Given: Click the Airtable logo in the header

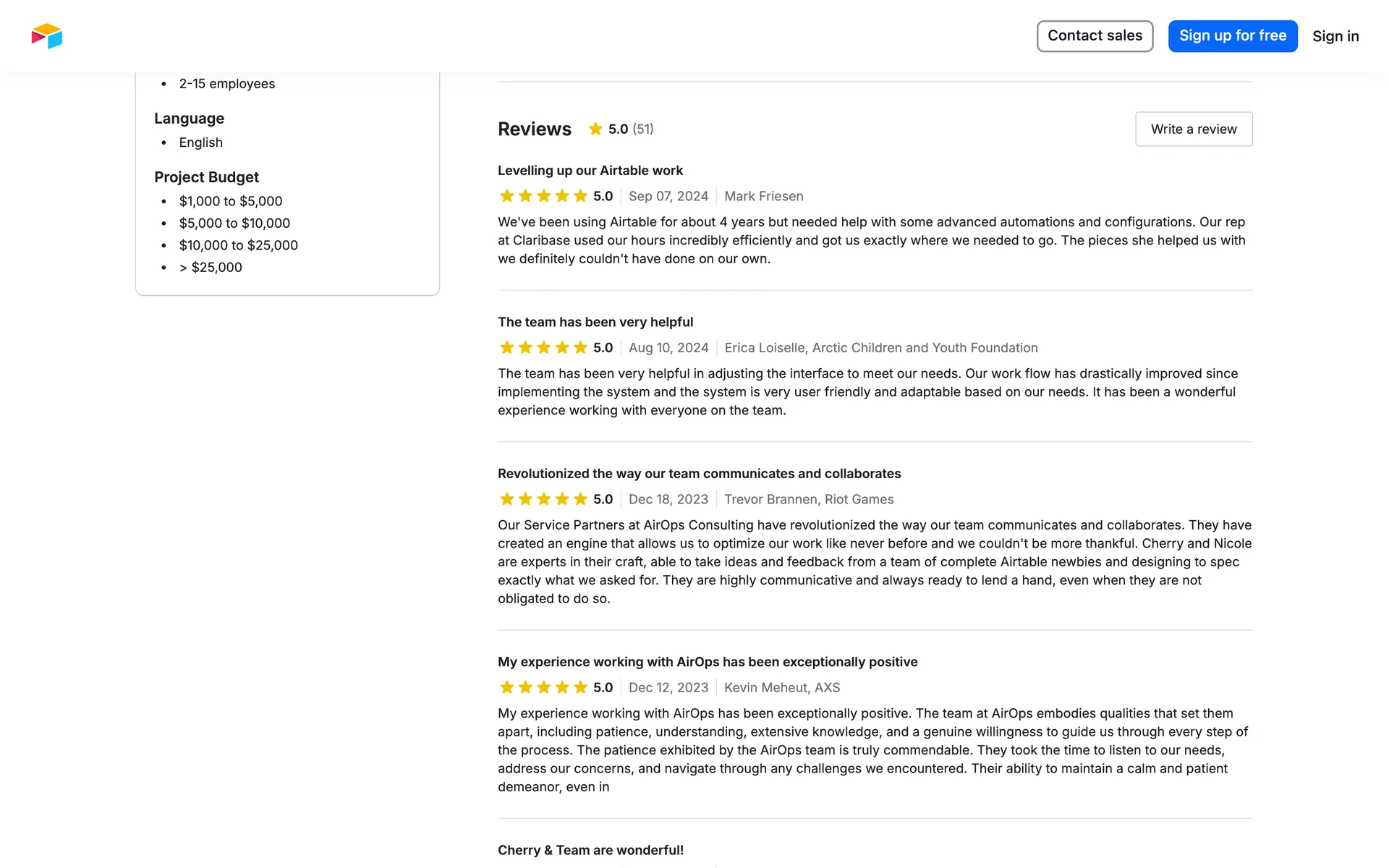Looking at the screenshot, I should (47, 36).
